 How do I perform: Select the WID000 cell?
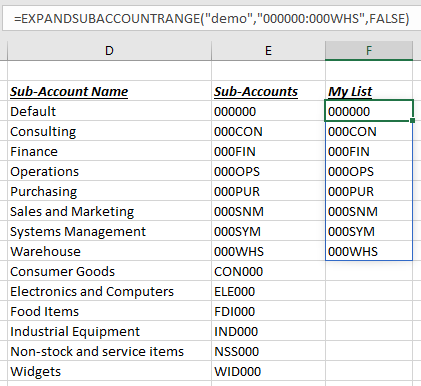(268, 371)
